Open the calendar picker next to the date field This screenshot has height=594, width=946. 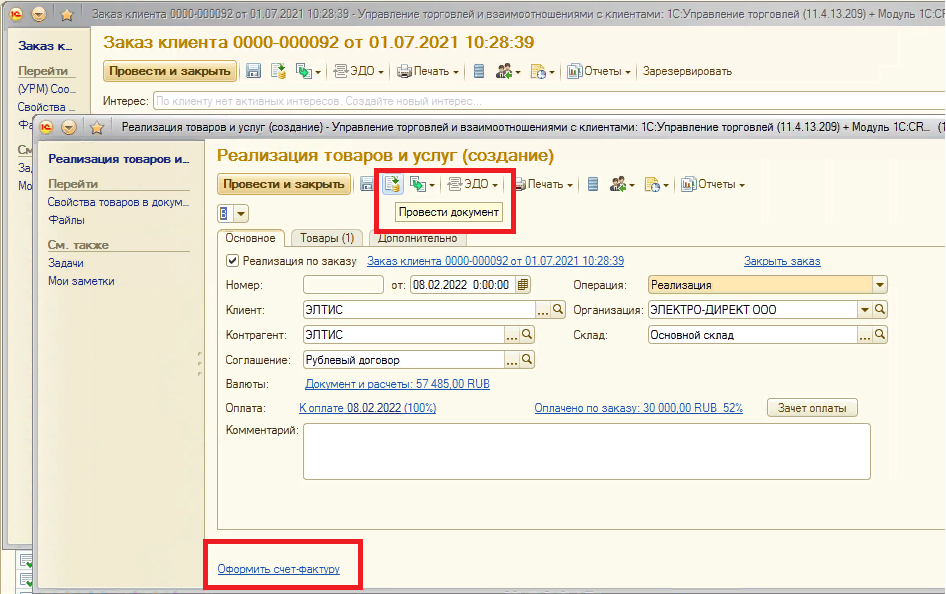(523, 284)
